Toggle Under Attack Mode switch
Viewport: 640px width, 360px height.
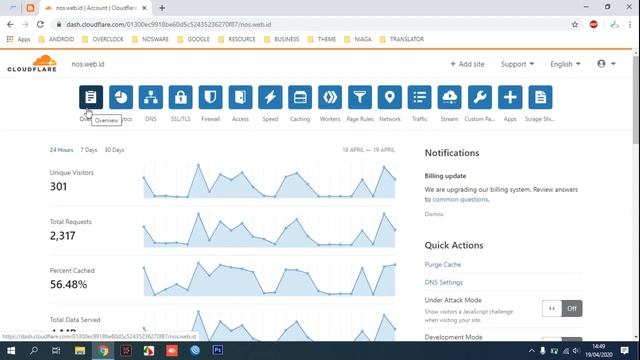pyautogui.click(x=562, y=309)
